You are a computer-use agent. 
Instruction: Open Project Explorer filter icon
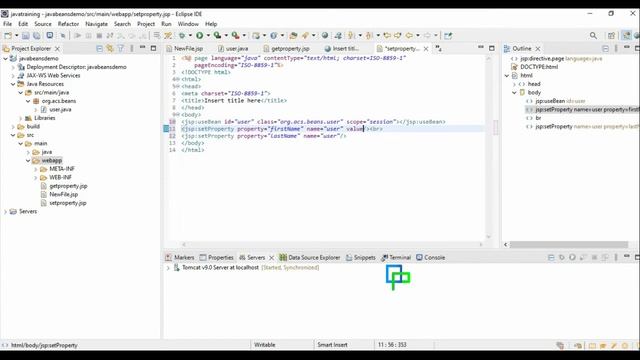click(x=121, y=49)
